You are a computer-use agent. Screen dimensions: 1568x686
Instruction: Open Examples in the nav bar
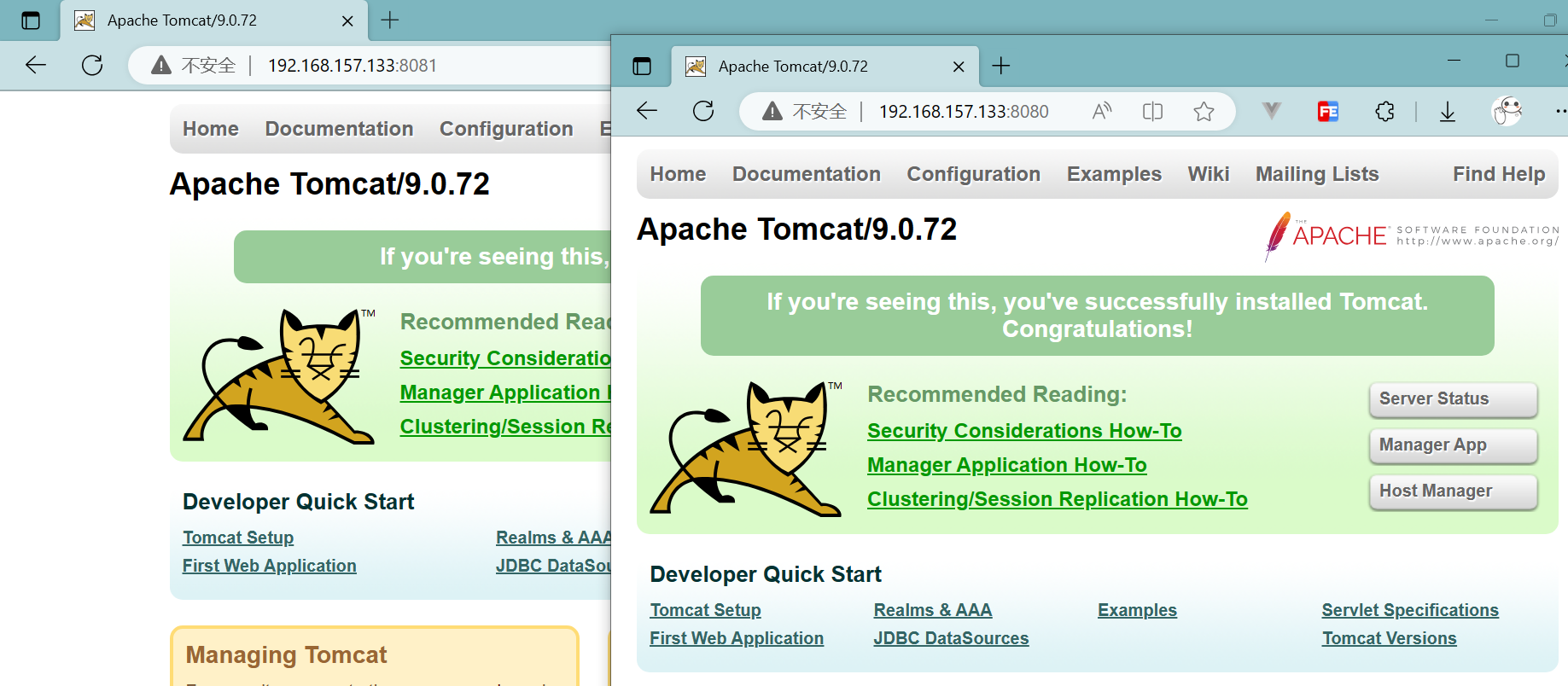[x=1114, y=174]
